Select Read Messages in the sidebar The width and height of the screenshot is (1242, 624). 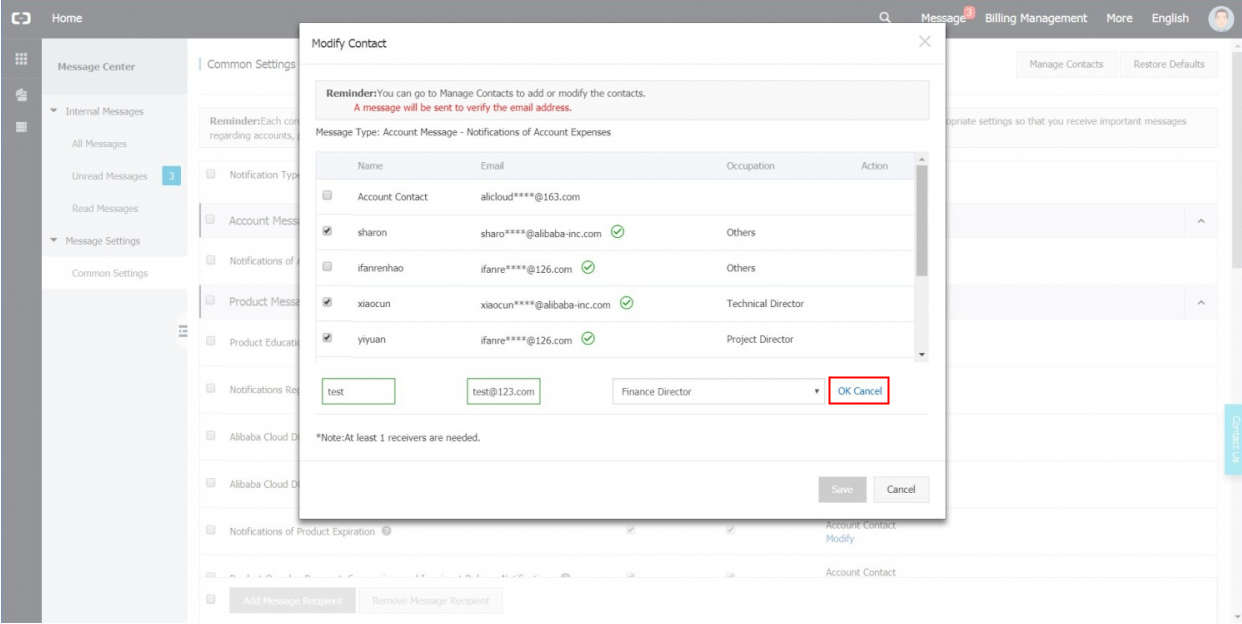[x=105, y=209]
